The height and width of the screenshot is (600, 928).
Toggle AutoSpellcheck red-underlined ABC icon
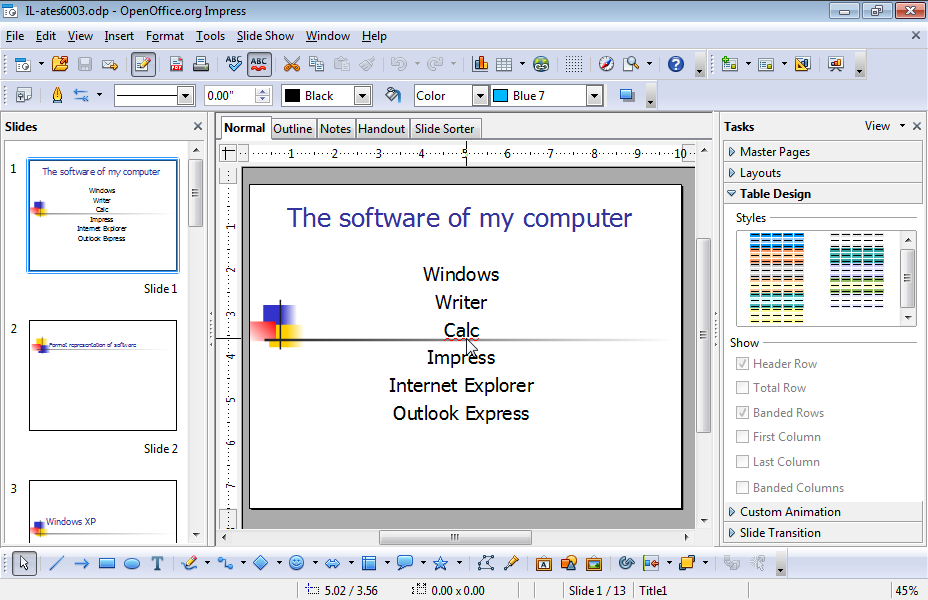(259, 64)
